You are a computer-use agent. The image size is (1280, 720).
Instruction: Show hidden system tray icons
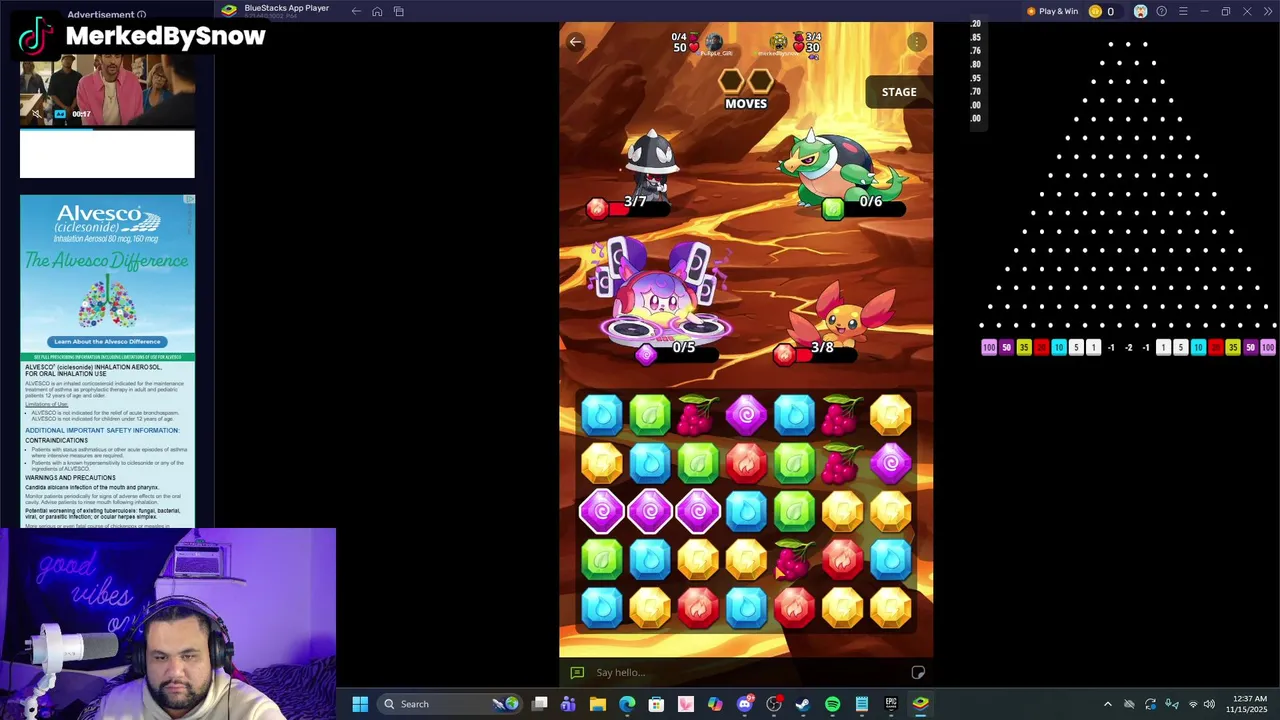(x=1107, y=704)
